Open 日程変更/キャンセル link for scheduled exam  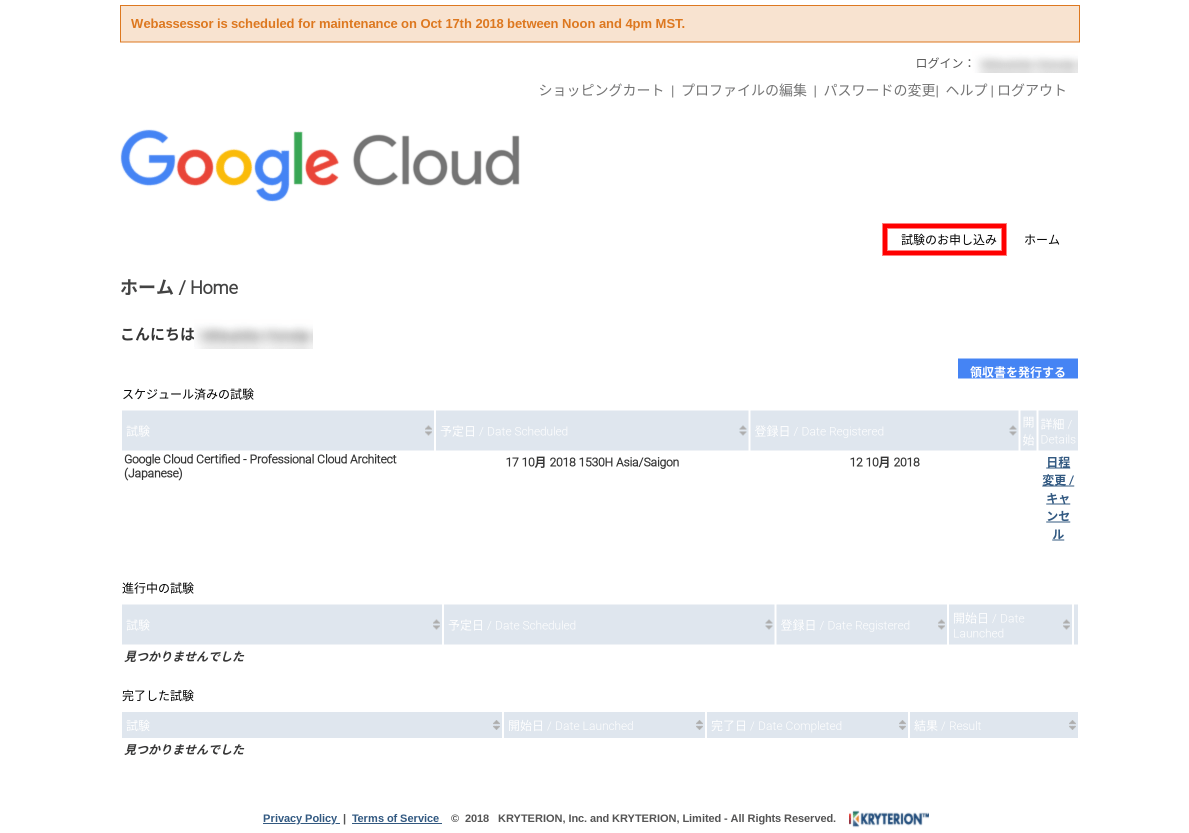point(1058,498)
